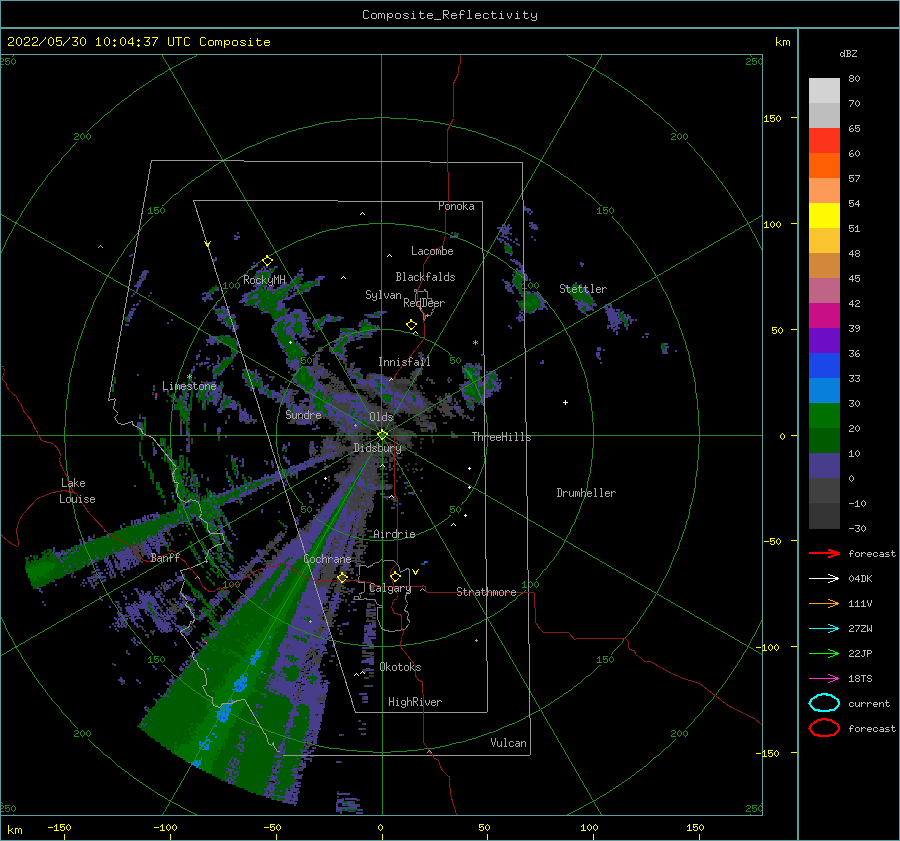Viewport: 900px width, 841px height.
Task: Click the Didsbury town label
Action: (x=378, y=448)
